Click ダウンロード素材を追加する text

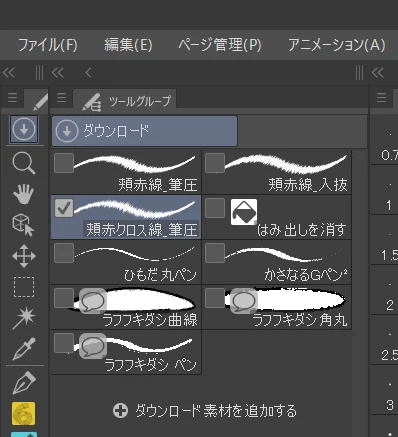[216, 411]
